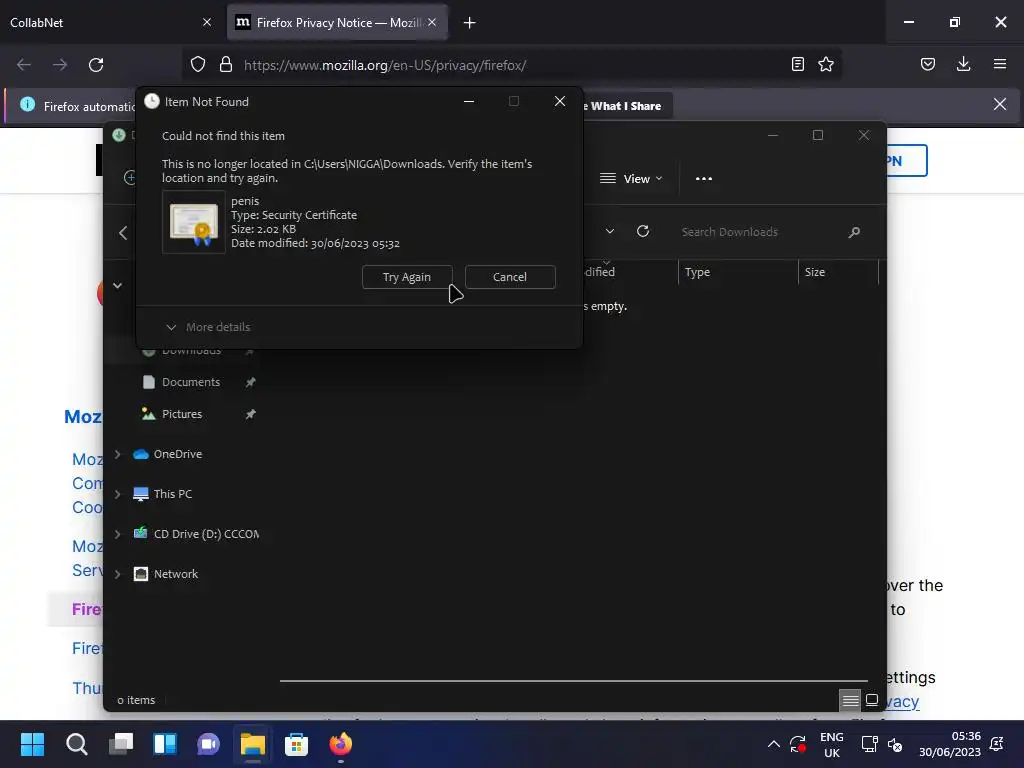1024x768 pixels.
Task: Dismiss the Firefox notification bar
Action: [x=1000, y=104]
